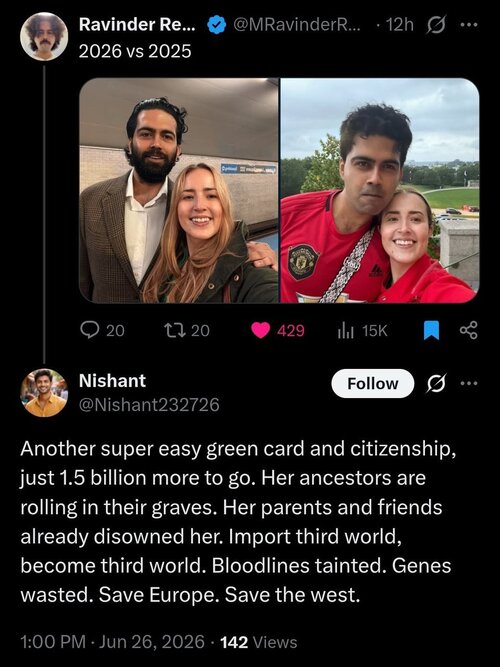Click the 1:00 PM Jun 26, 2026 timestamp

(x=112, y=642)
